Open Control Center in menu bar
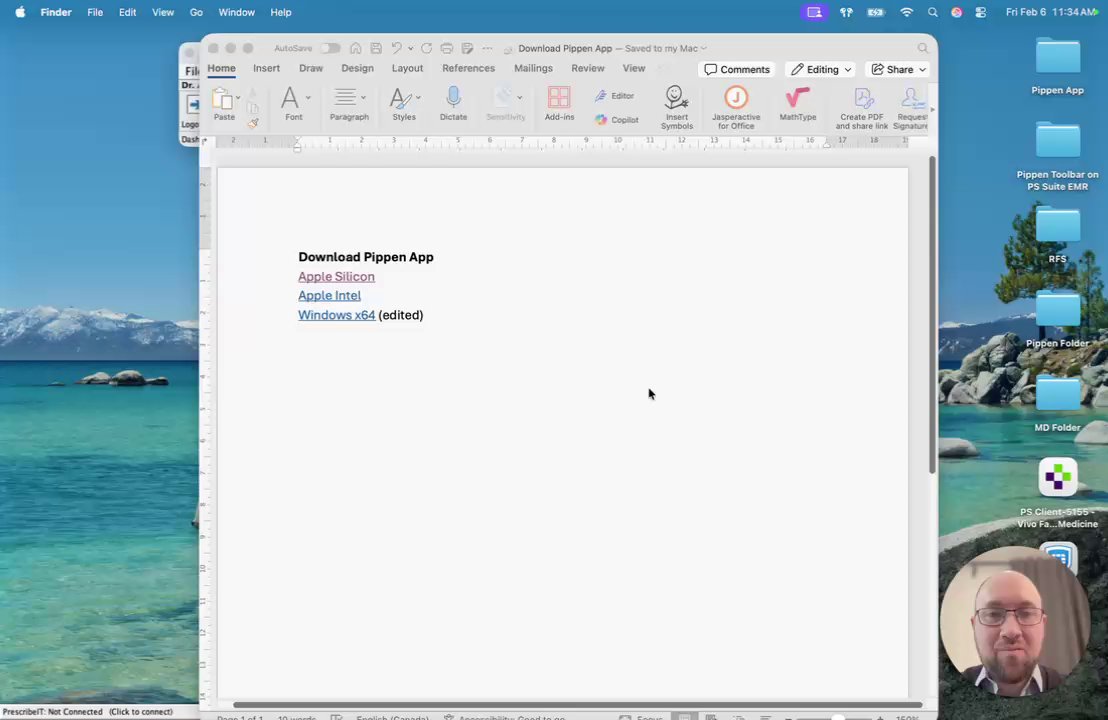This screenshot has height=720, width=1108. pos(980,12)
